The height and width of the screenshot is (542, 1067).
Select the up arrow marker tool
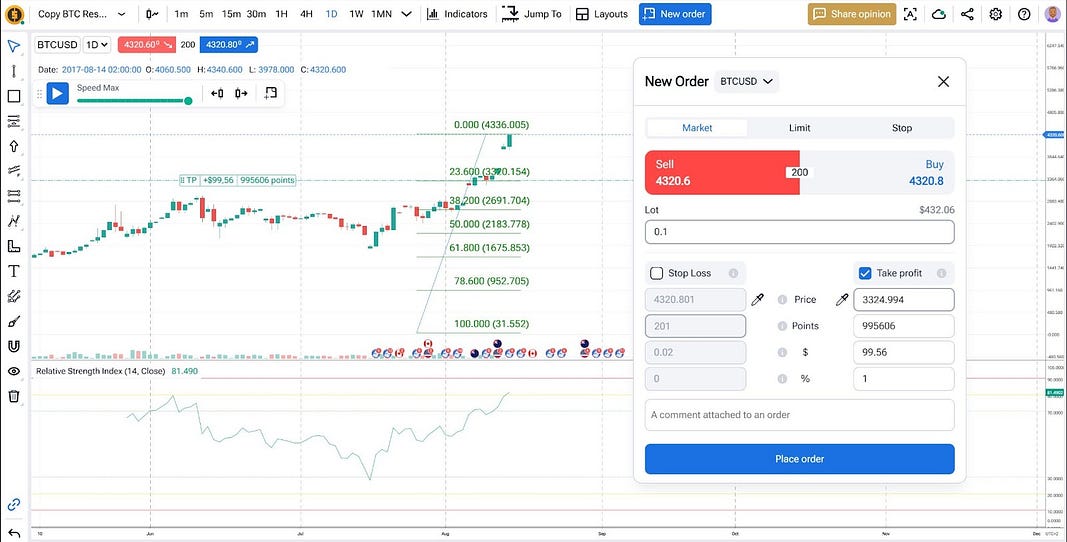14,146
